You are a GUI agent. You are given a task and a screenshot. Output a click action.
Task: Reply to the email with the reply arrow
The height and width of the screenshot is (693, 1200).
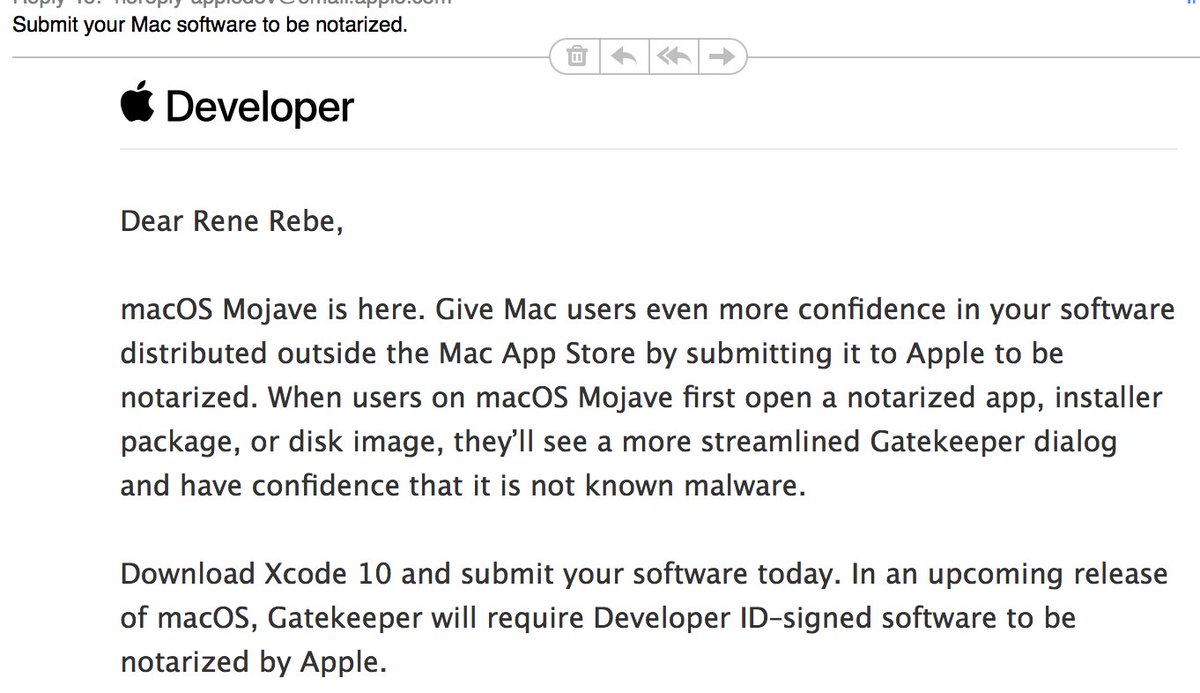[623, 56]
